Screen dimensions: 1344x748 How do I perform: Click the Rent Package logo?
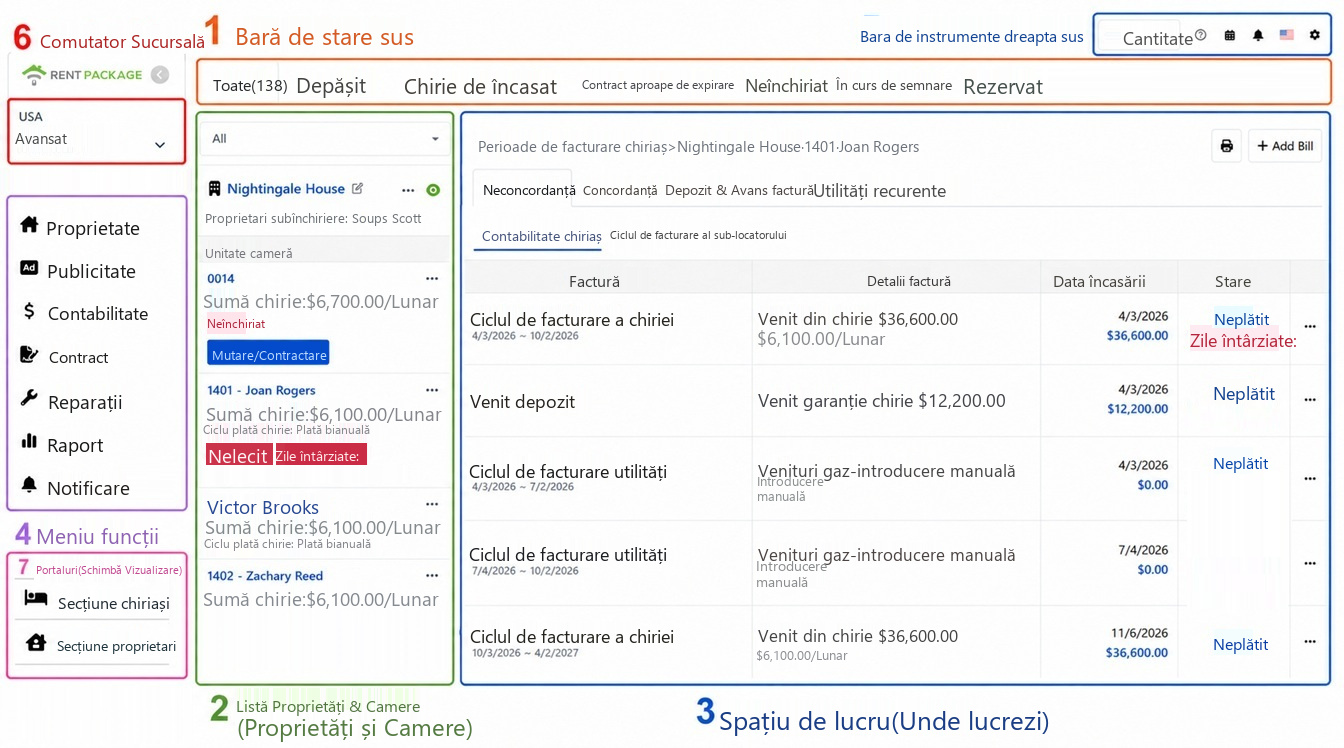point(83,74)
